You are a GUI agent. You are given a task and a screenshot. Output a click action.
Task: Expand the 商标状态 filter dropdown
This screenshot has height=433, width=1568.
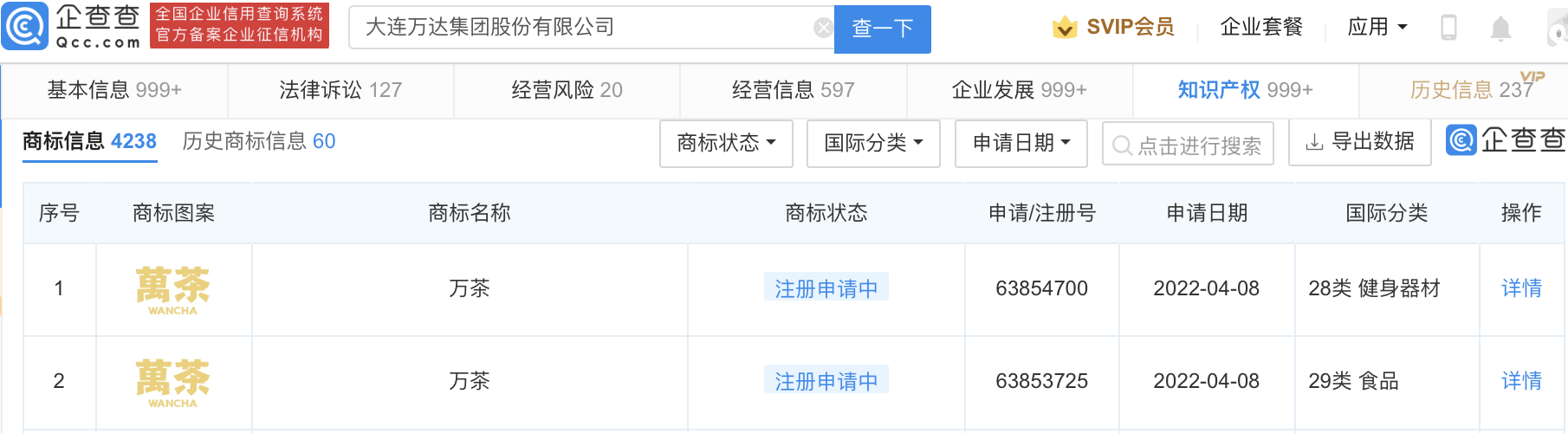(x=726, y=143)
